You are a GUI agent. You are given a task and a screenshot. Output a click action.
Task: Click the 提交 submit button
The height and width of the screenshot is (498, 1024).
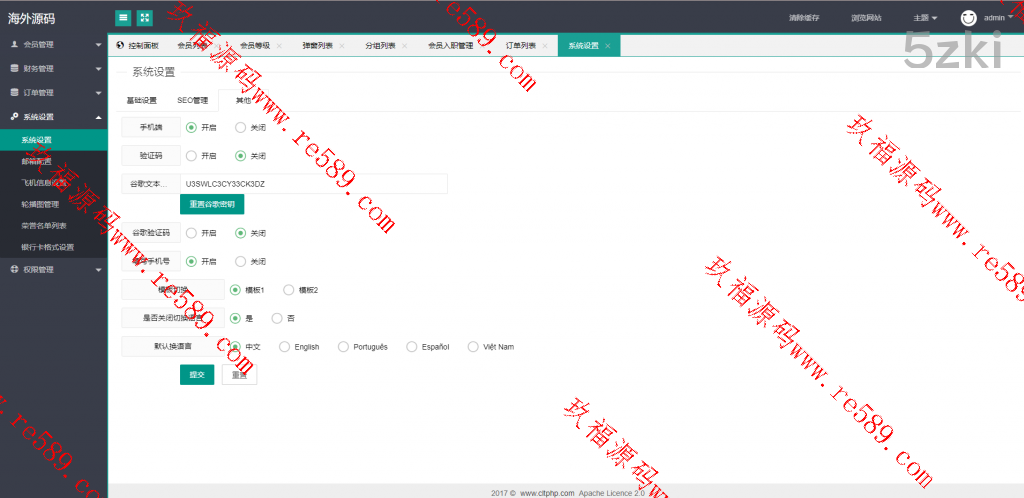point(197,375)
